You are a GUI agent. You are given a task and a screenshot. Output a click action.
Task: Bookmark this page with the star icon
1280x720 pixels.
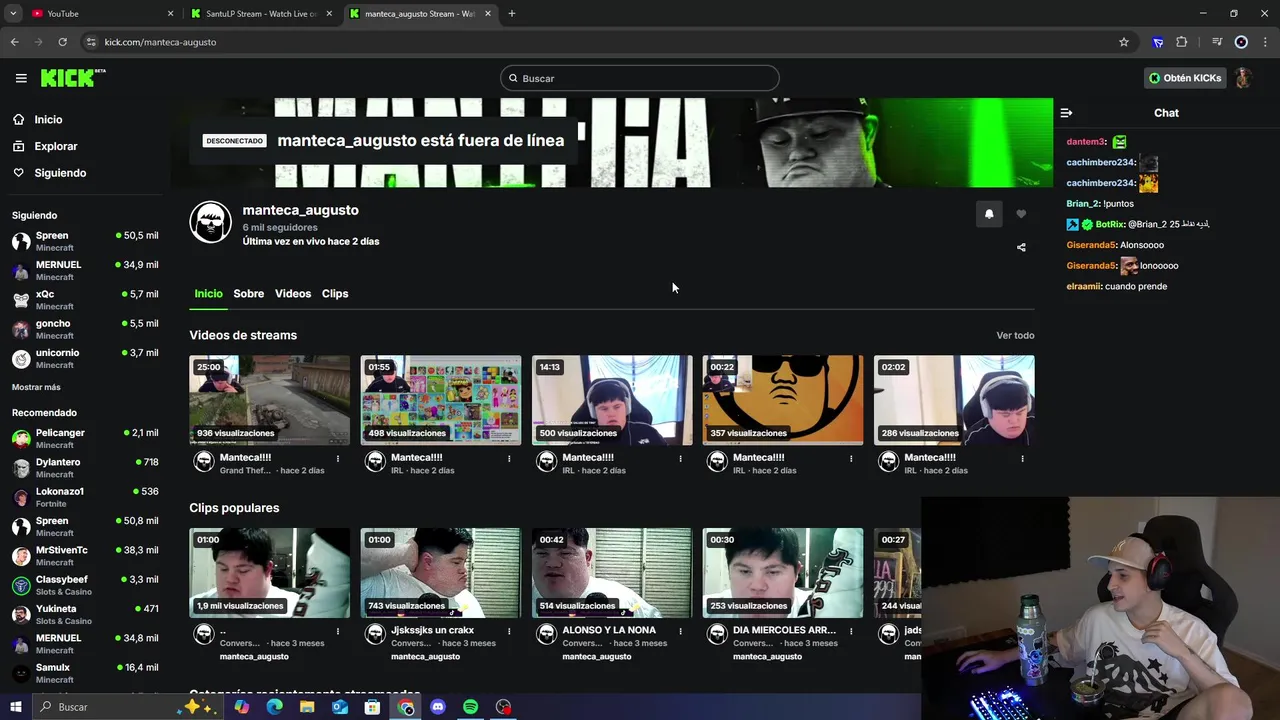pos(1124,42)
